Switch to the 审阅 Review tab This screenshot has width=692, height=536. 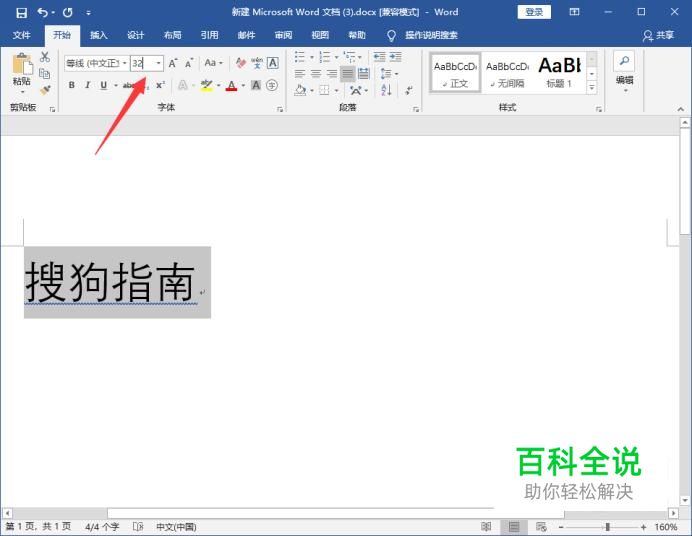pyautogui.click(x=283, y=35)
